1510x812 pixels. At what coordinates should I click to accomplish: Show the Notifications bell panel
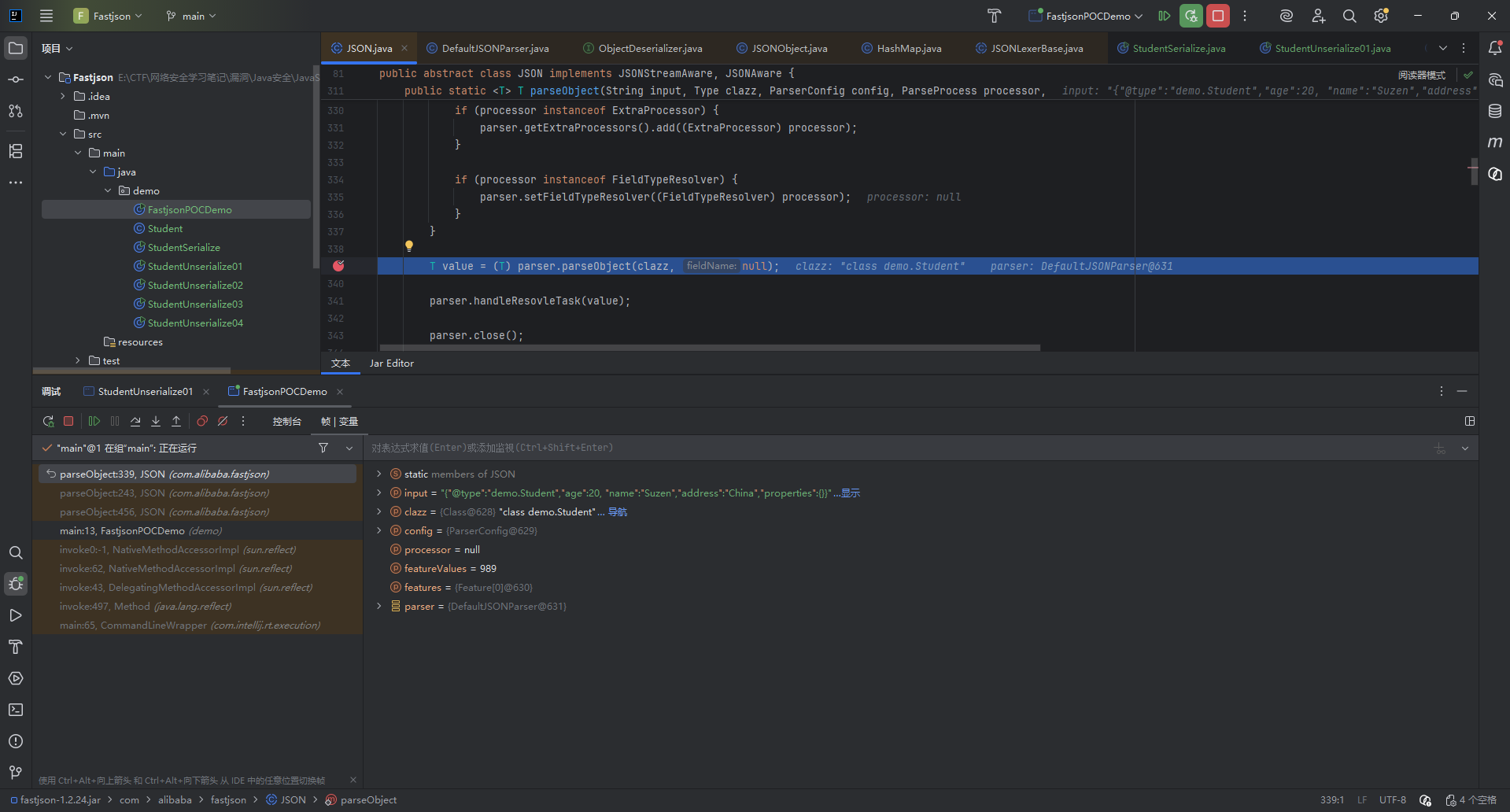[x=1495, y=48]
